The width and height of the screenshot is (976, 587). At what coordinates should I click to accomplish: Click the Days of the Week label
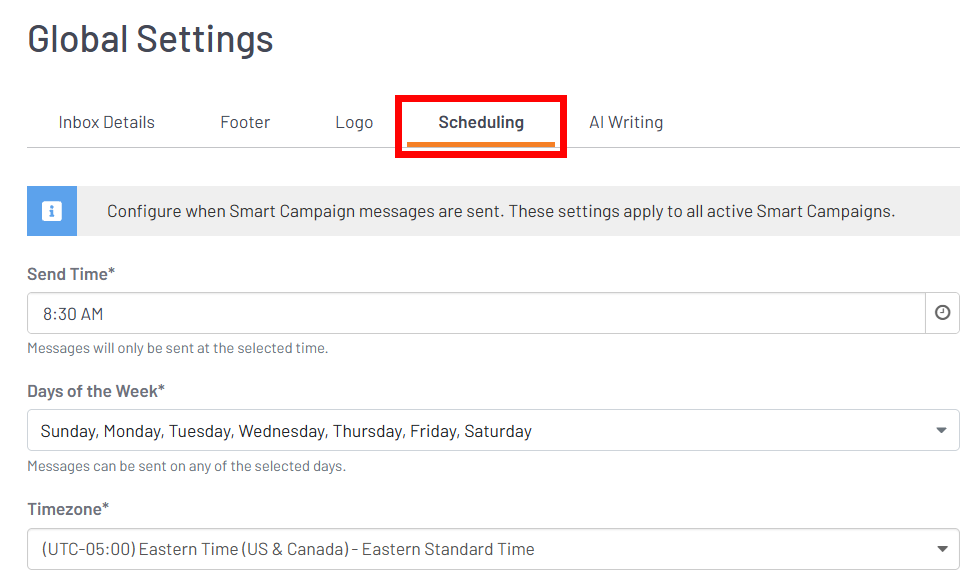click(96, 391)
